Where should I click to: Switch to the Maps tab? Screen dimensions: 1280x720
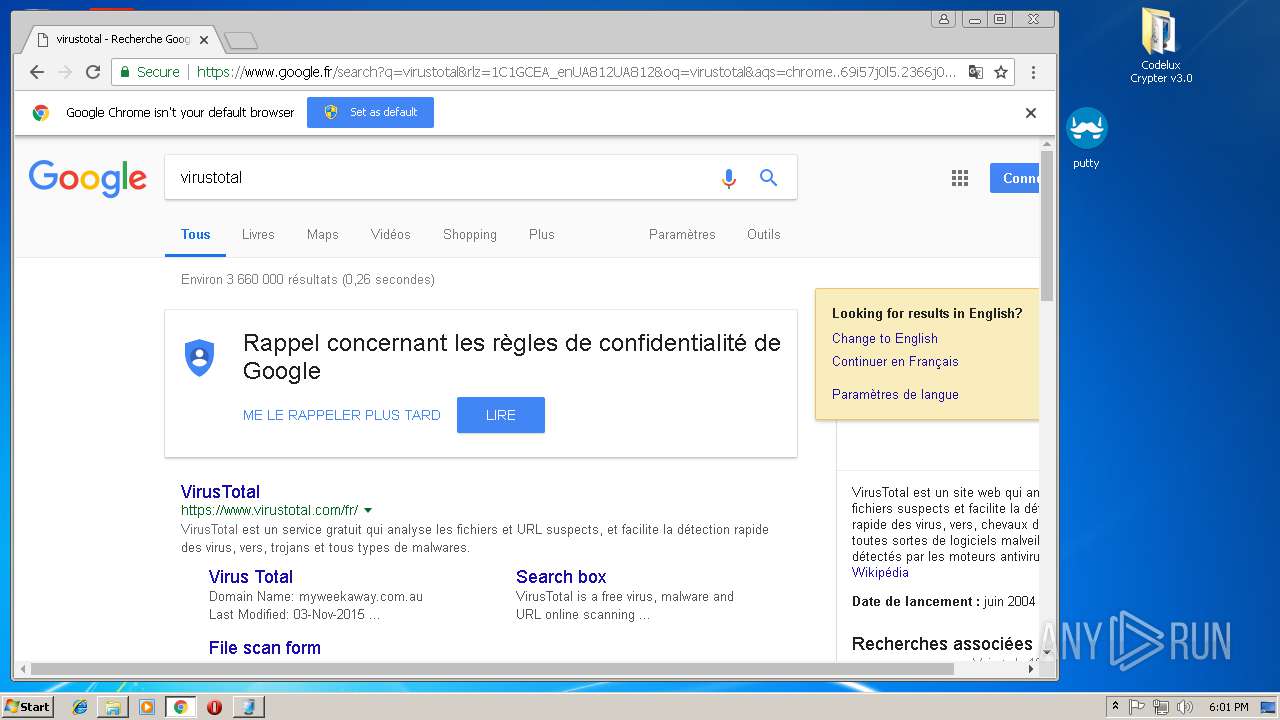(323, 234)
